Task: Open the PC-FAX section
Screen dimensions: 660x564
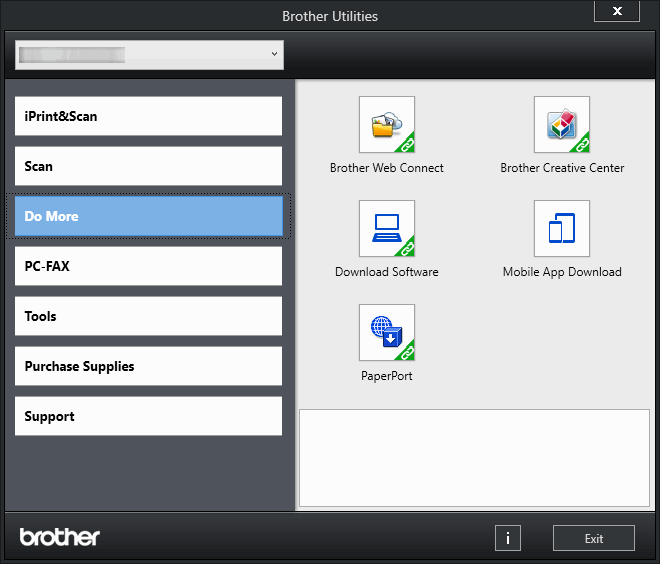Action: click(148, 266)
